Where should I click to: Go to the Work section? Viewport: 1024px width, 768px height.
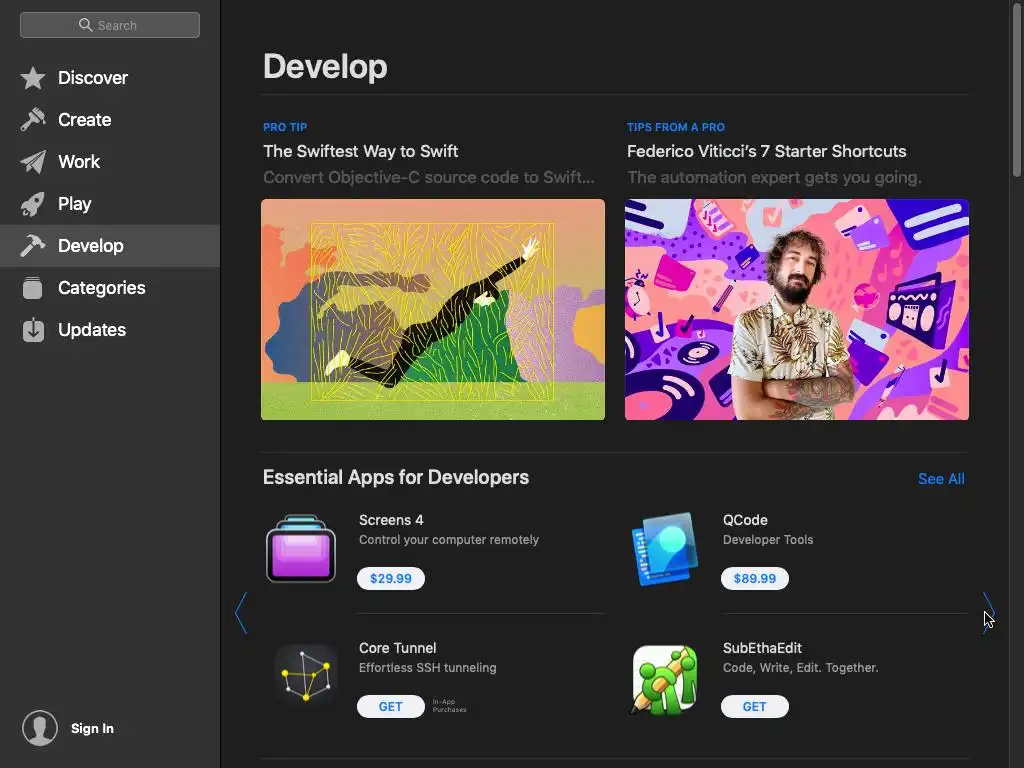coord(110,162)
